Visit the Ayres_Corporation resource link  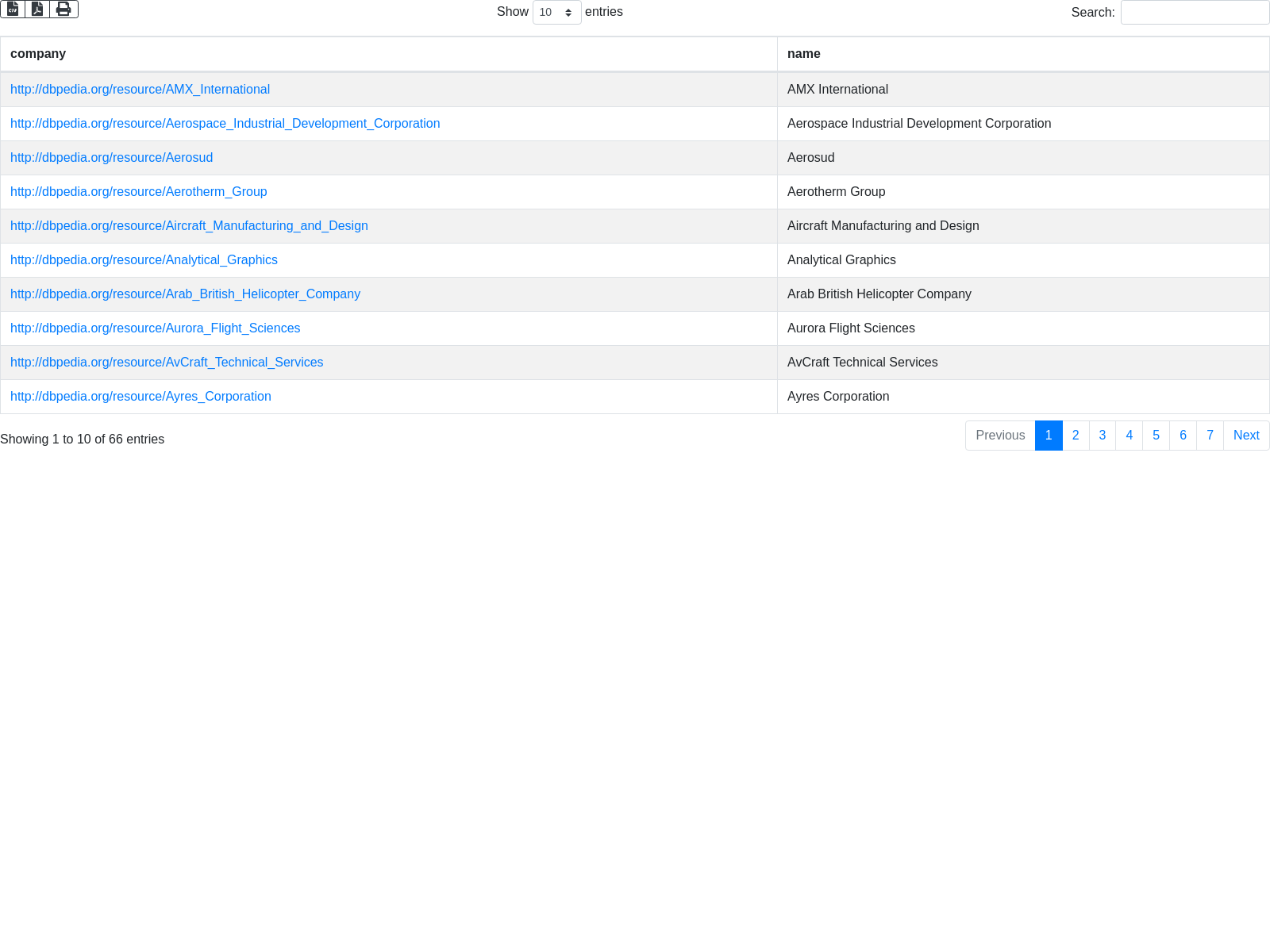pyautogui.click(x=140, y=397)
